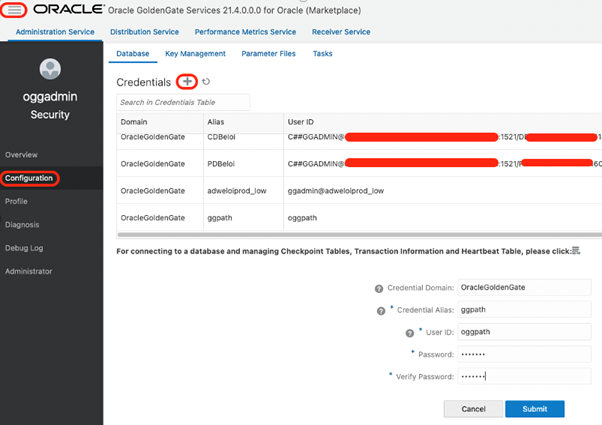Open the Performance Metrics Service tab
Screen dimensions: 602x425
(x=245, y=32)
